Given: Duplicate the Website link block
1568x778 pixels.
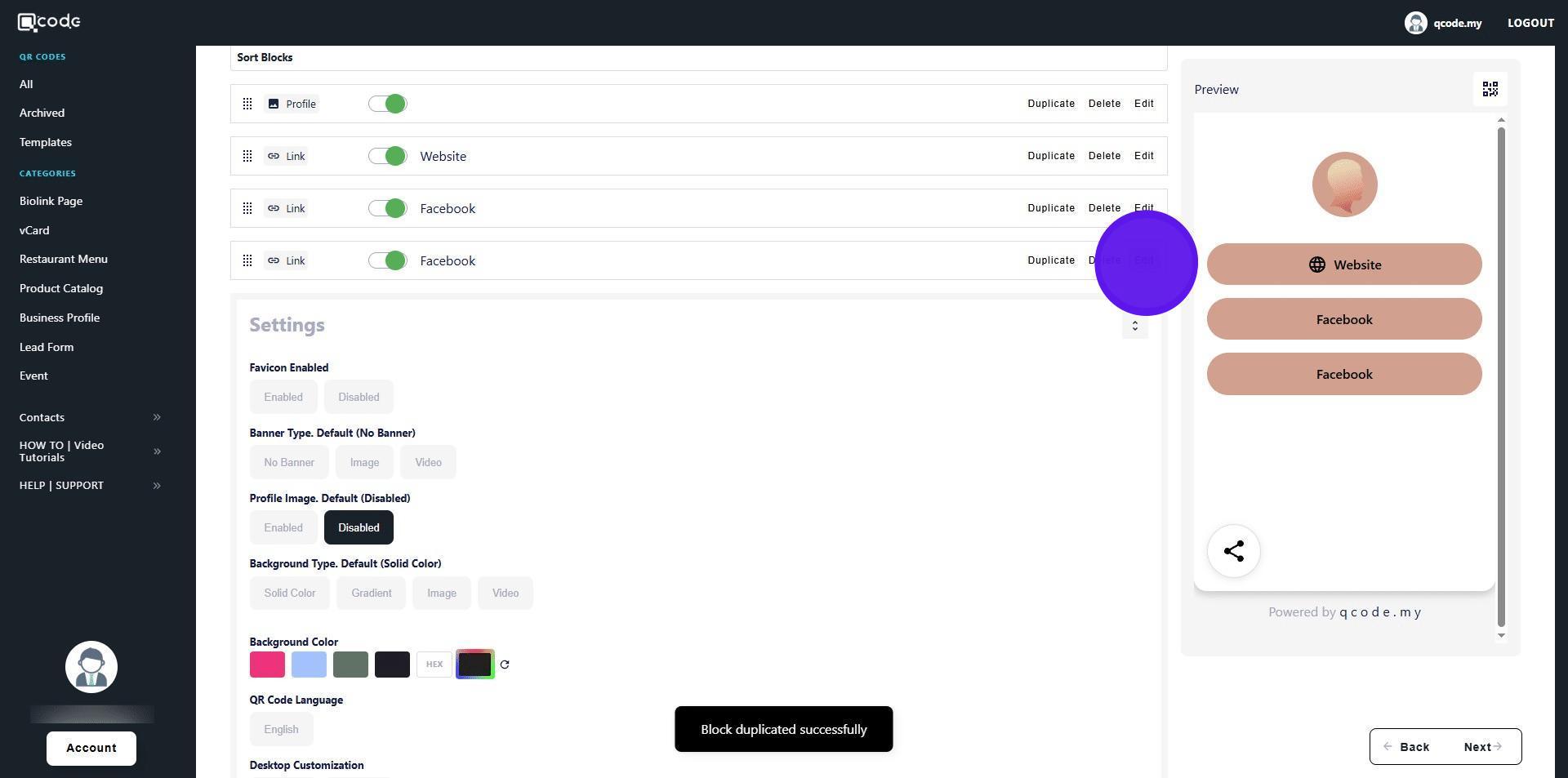Looking at the screenshot, I should point(1050,156).
